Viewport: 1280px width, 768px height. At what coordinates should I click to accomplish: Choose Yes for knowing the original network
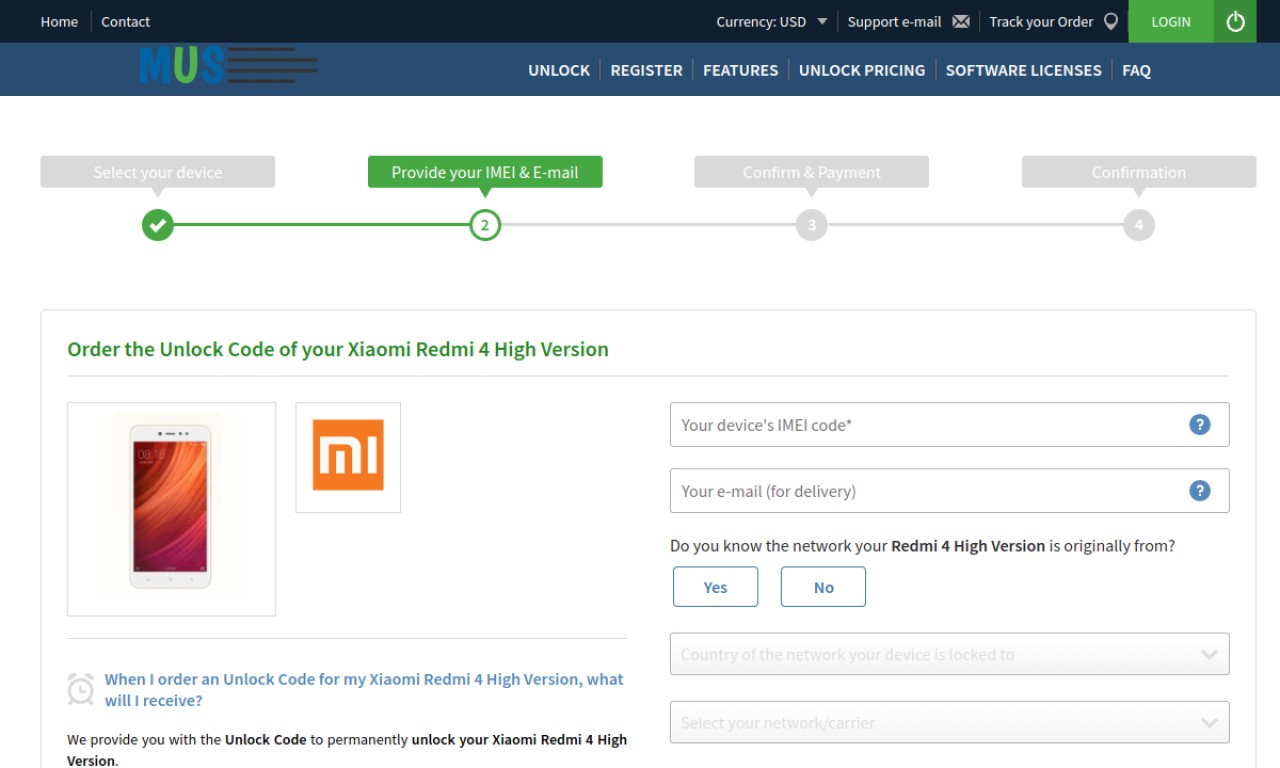pyautogui.click(x=715, y=587)
